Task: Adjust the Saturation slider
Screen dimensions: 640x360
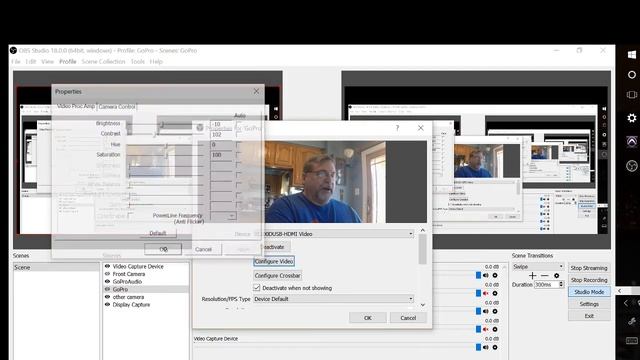Action: click(x=165, y=155)
